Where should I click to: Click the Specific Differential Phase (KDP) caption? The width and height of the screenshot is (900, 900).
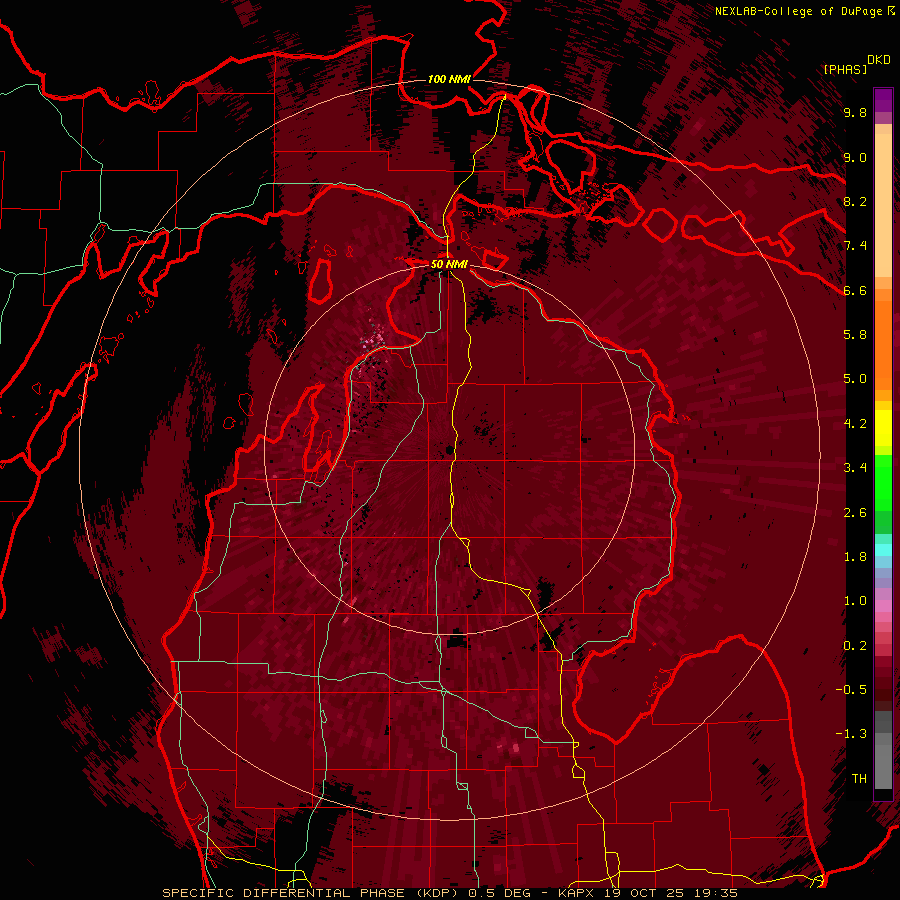[x=311, y=893]
